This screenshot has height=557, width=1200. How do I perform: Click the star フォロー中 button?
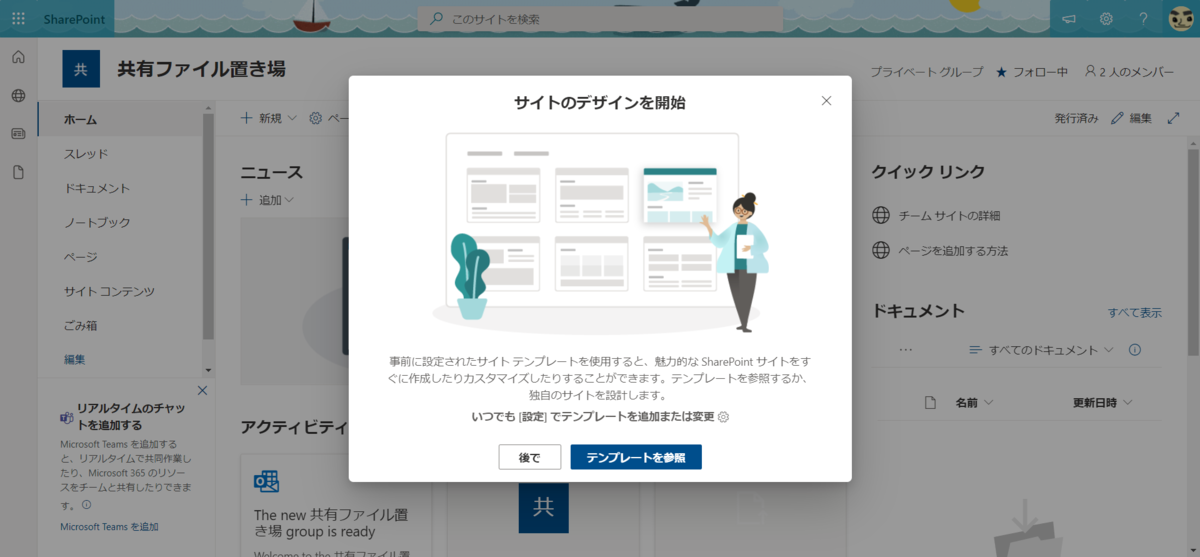tap(1032, 72)
